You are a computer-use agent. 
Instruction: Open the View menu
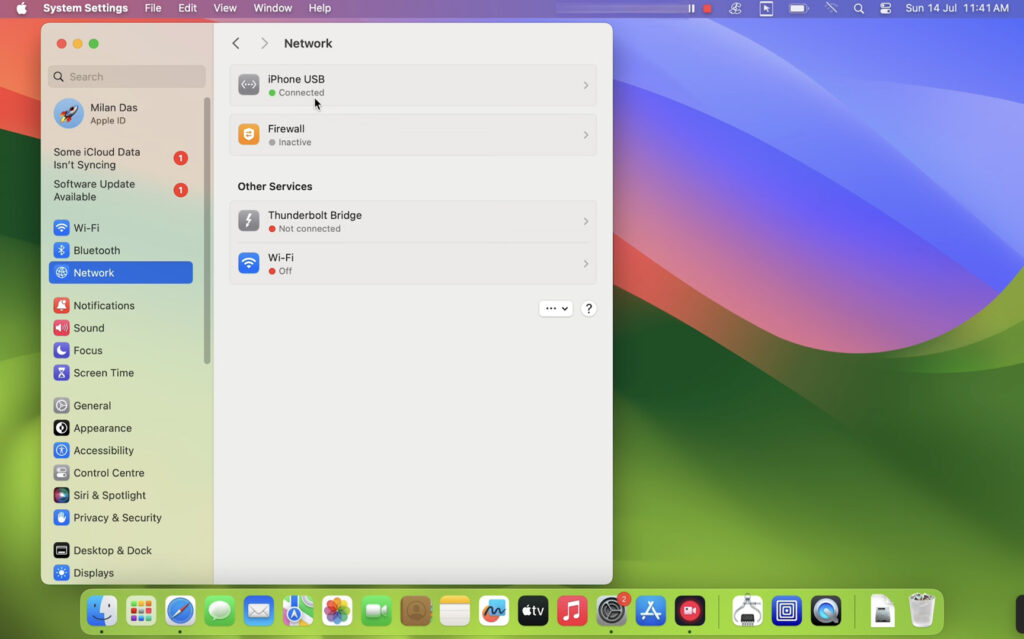click(225, 8)
